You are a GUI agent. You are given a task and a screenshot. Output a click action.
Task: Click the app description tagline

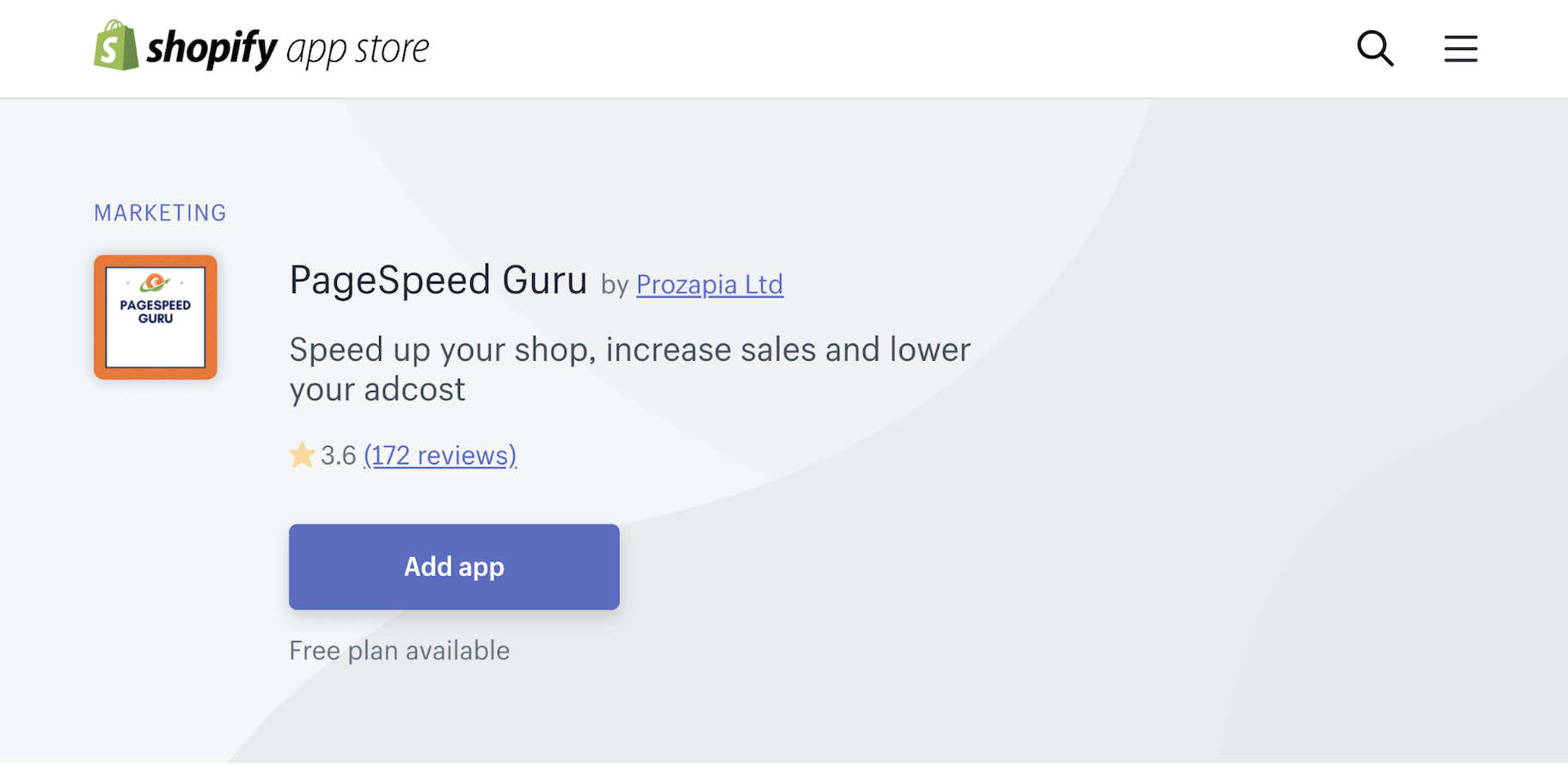629,368
